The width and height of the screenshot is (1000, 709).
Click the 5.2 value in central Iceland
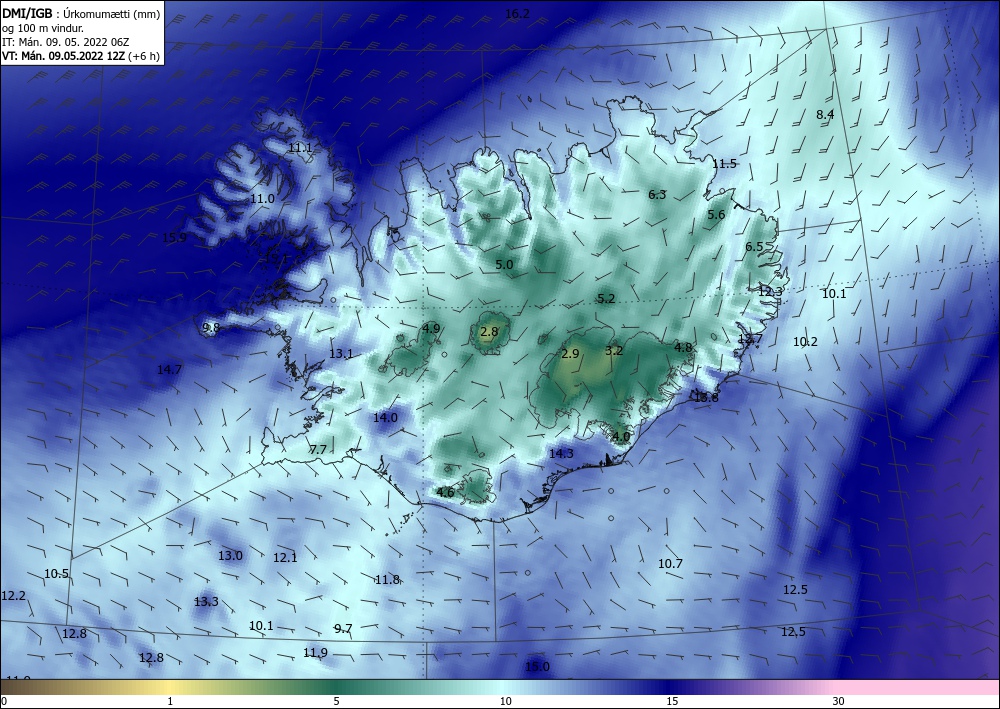point(606,298)
